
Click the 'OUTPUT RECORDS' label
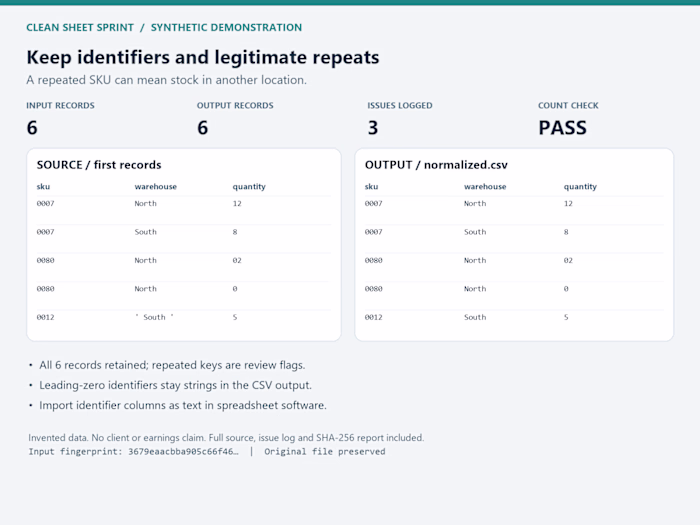click(235, 105)
